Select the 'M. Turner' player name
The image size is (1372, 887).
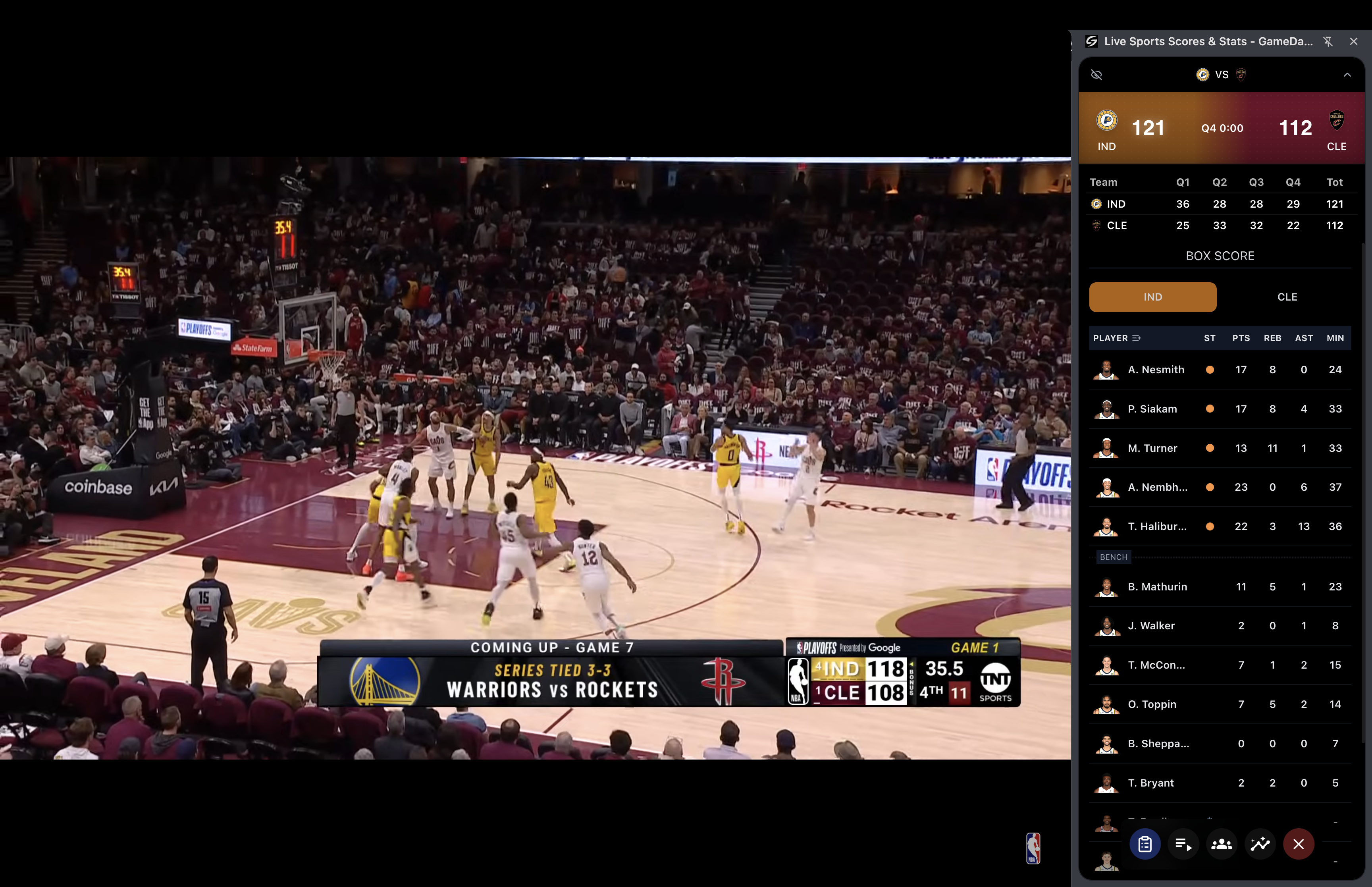pyautogui.click(x=1152, y=448)
